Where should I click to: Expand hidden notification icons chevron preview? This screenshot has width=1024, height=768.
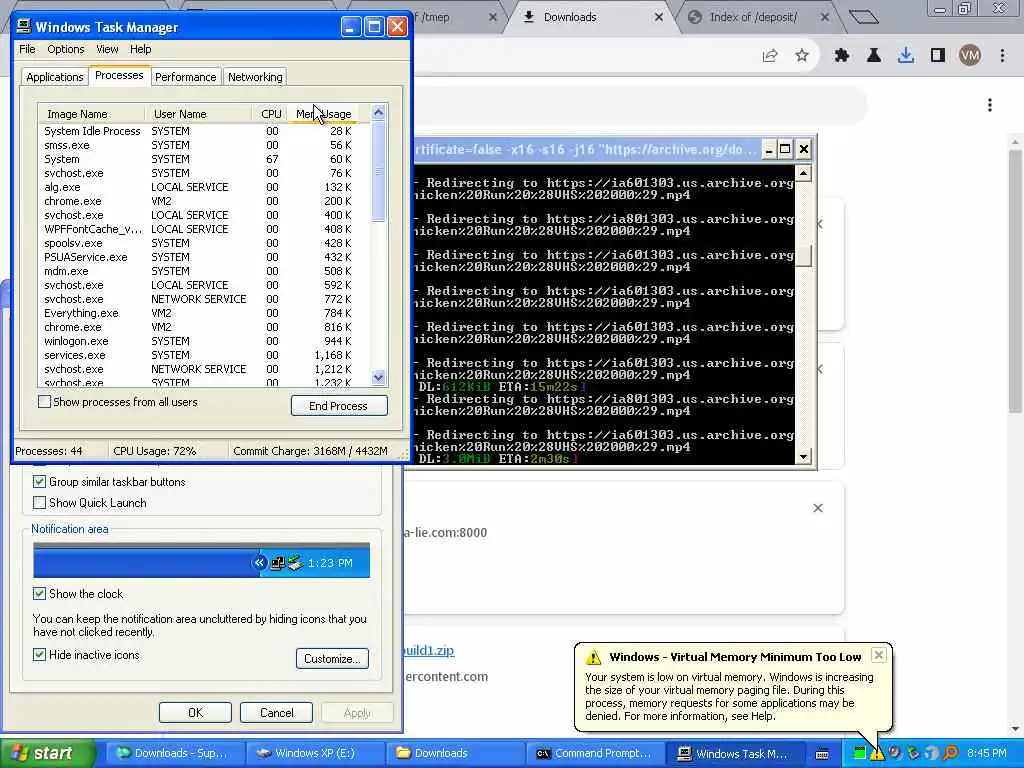point(259,562)
